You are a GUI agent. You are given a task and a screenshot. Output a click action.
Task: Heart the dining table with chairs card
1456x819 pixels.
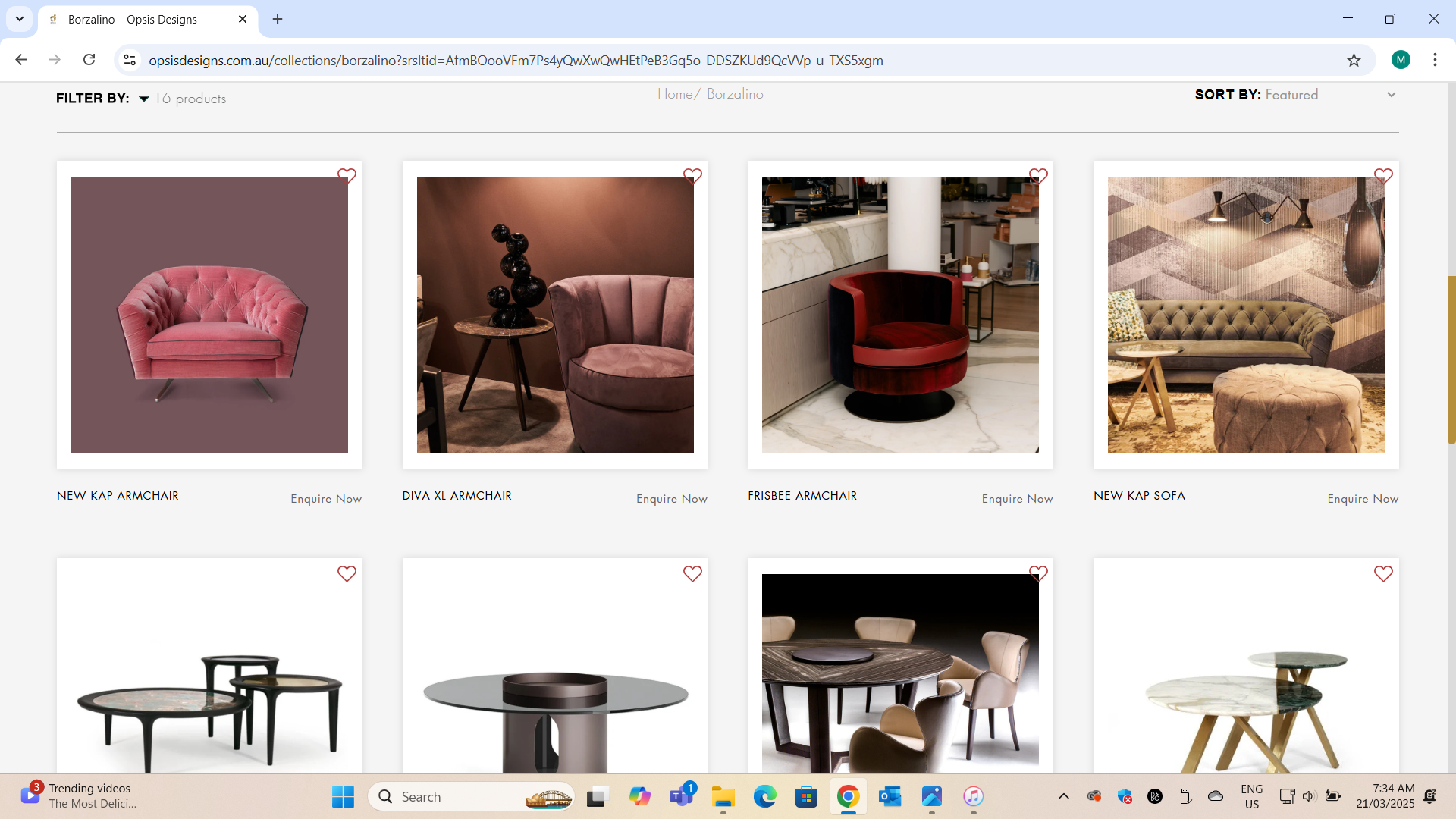coord(1038,574)
